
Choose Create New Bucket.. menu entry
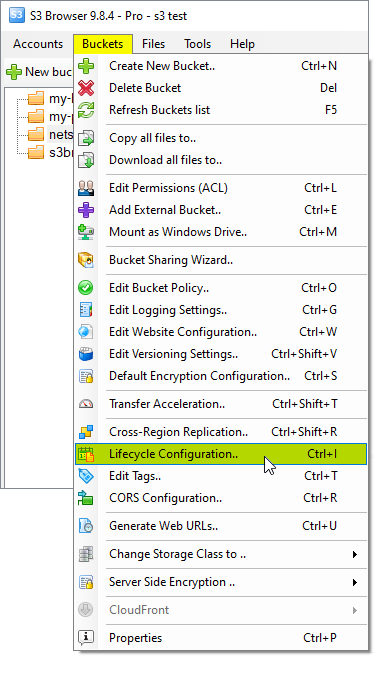[221, 66]
